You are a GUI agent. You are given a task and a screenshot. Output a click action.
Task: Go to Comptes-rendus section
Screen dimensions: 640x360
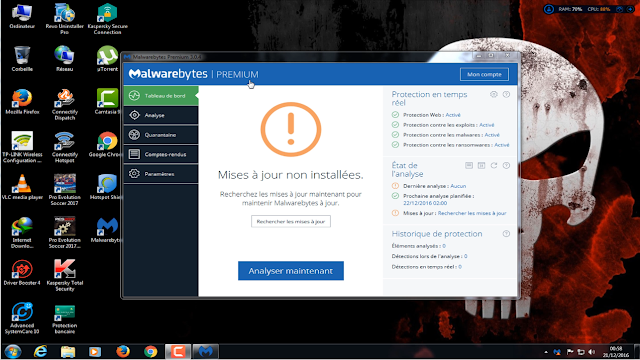pyautogui.click(x=161, y=154)
